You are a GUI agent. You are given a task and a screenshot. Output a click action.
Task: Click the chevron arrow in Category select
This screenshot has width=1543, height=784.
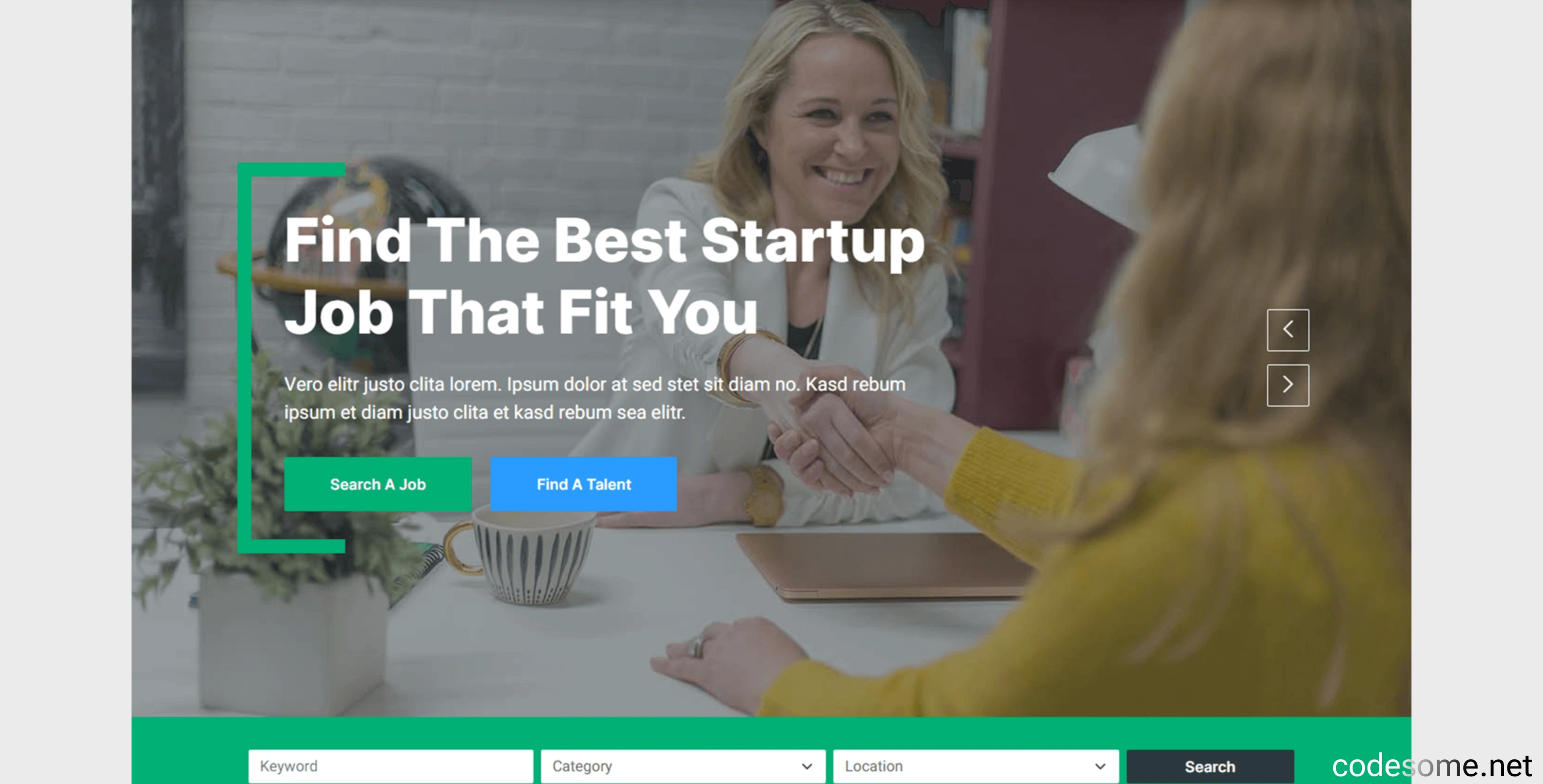807,766
